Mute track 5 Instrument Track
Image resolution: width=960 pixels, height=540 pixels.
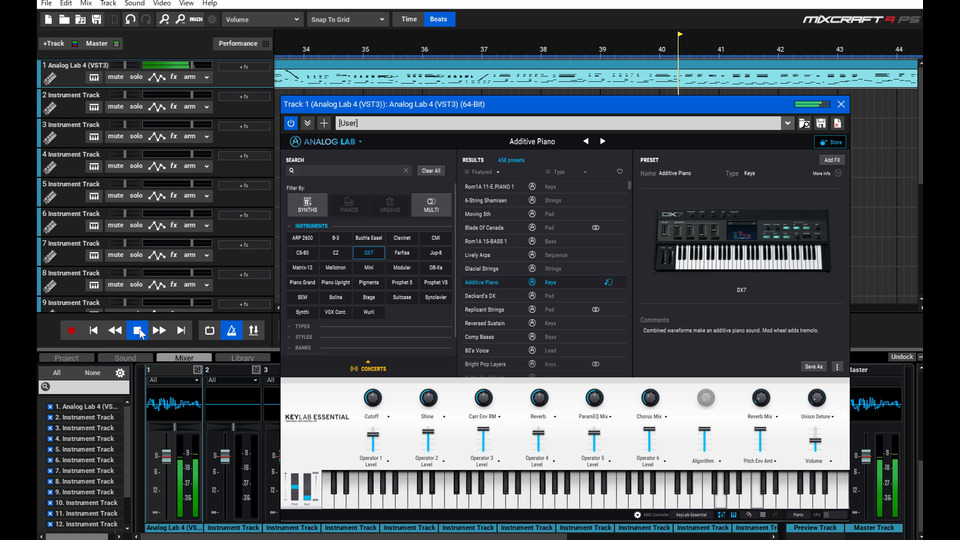coord(115,196)
